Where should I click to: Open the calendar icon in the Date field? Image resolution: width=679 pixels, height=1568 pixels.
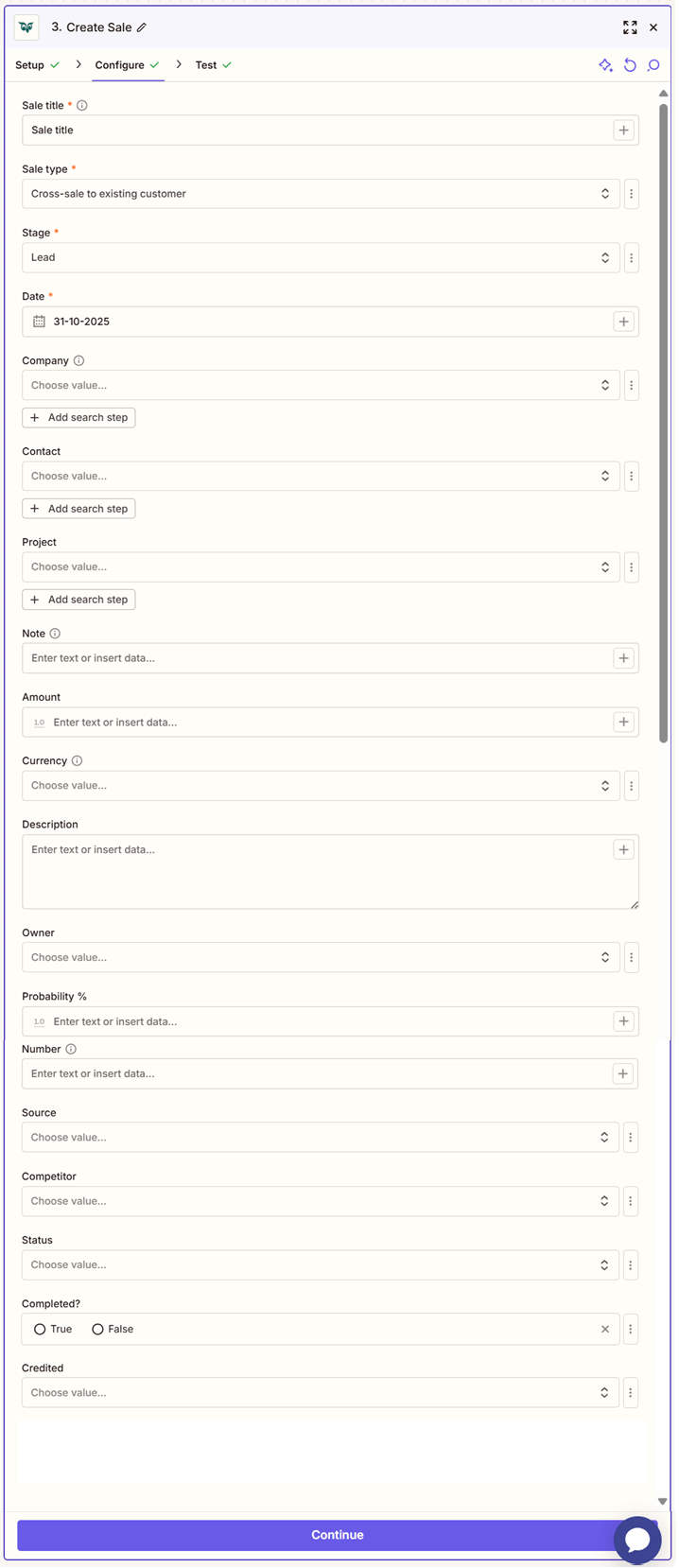[39, 322]
